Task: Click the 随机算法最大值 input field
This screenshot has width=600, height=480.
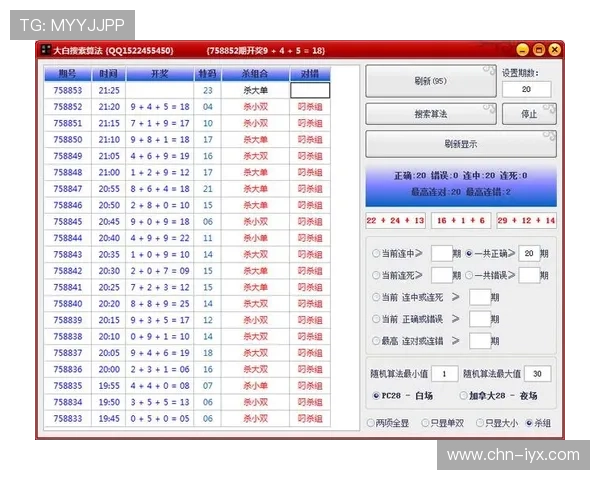Action: tap(538, 374)
